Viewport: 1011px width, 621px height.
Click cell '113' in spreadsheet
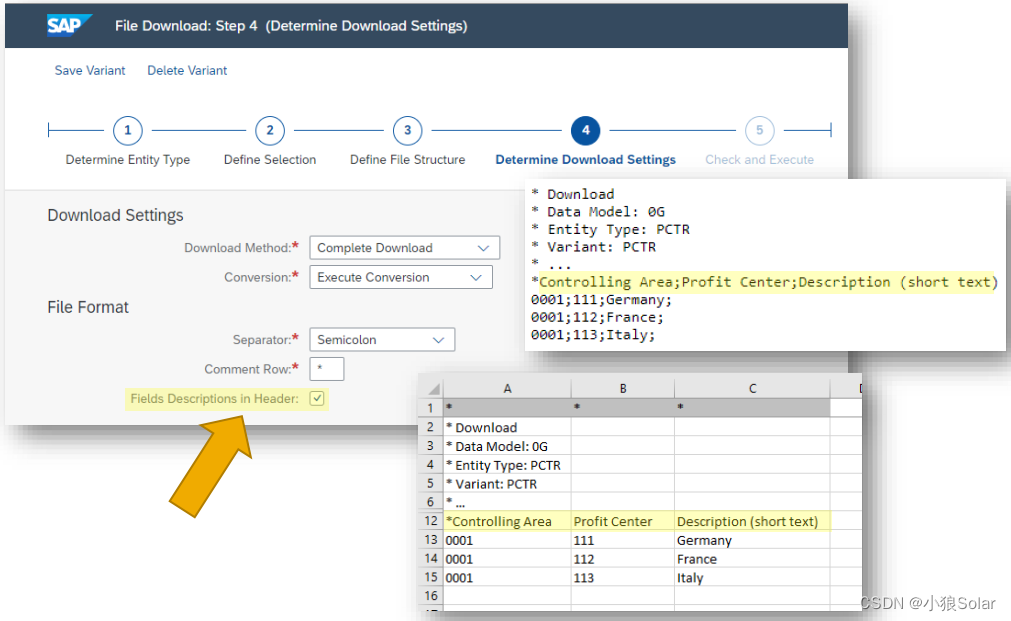click(x=623, y=577)
